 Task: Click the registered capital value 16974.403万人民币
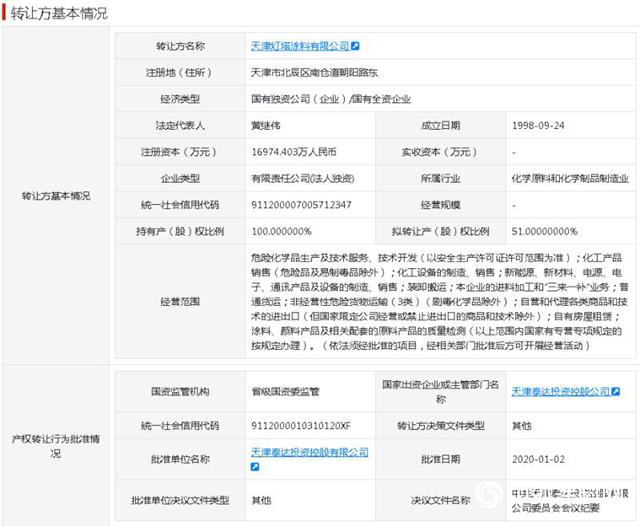coord(294,152)
